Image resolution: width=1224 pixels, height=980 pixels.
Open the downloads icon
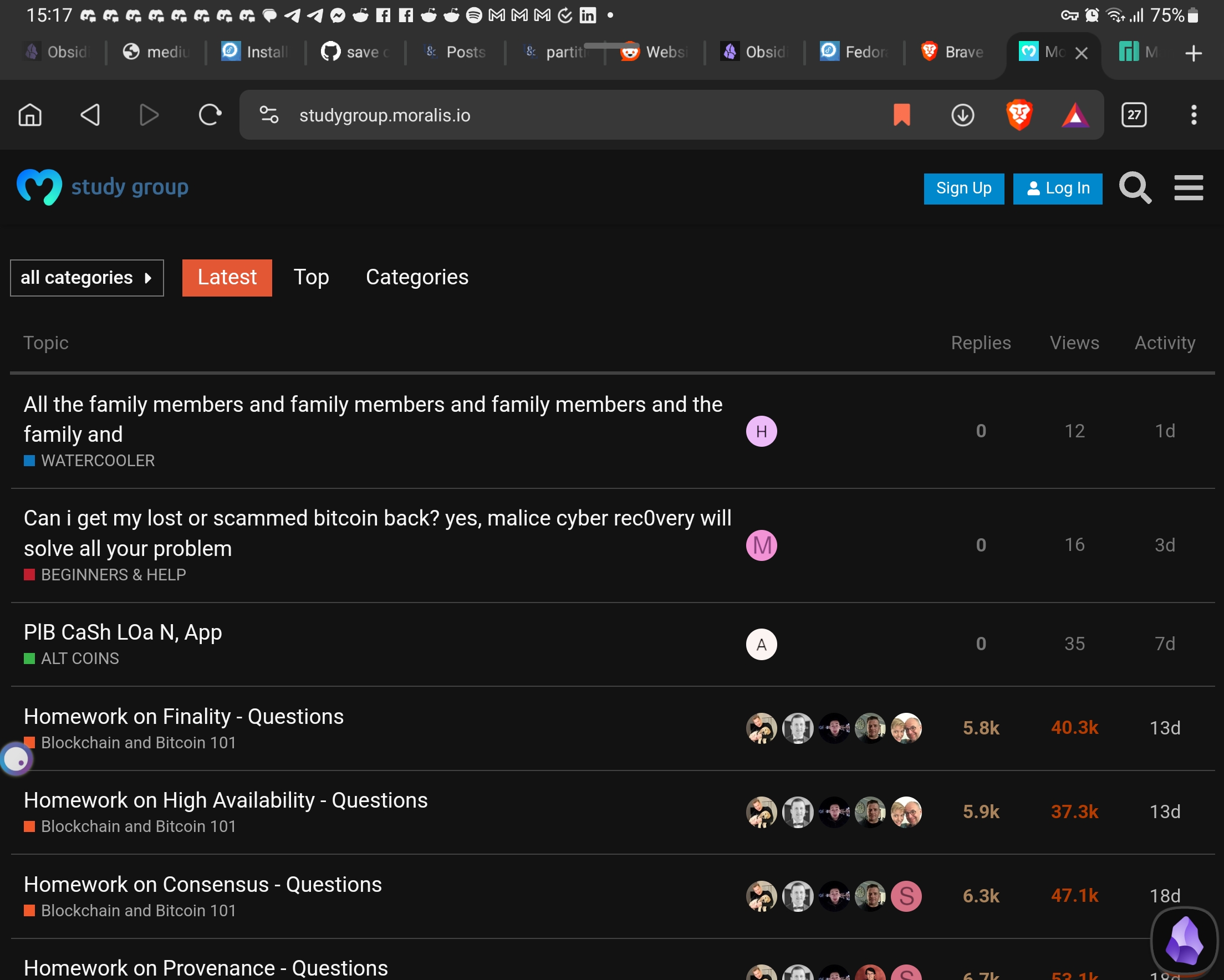pos(962,115)
